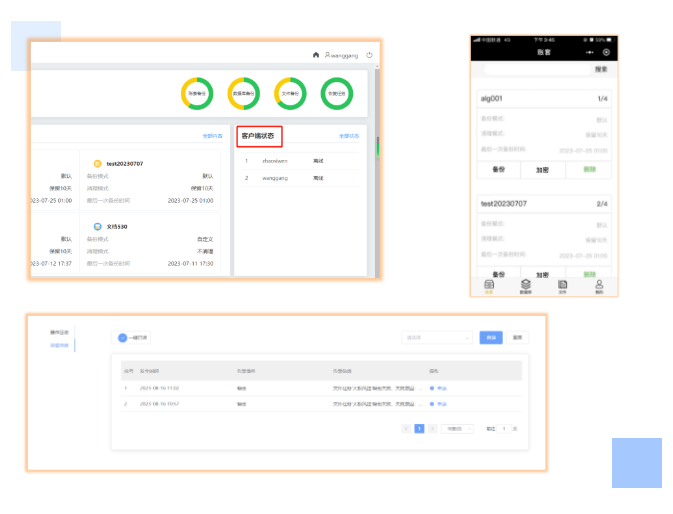The image size is (673, 514).
Task: Select highlighted alert messages sidebar item
Action: pyautogui.click(x=59, y=345)
